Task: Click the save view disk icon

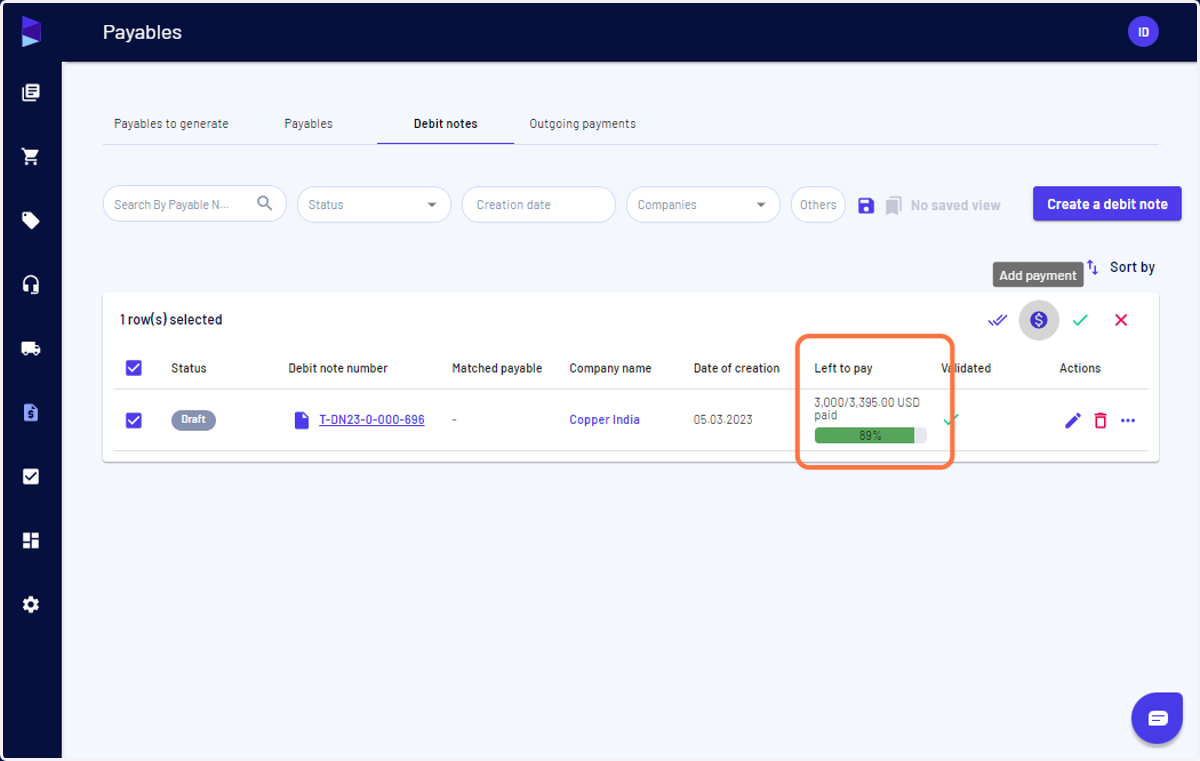Action: coord(866,205)
